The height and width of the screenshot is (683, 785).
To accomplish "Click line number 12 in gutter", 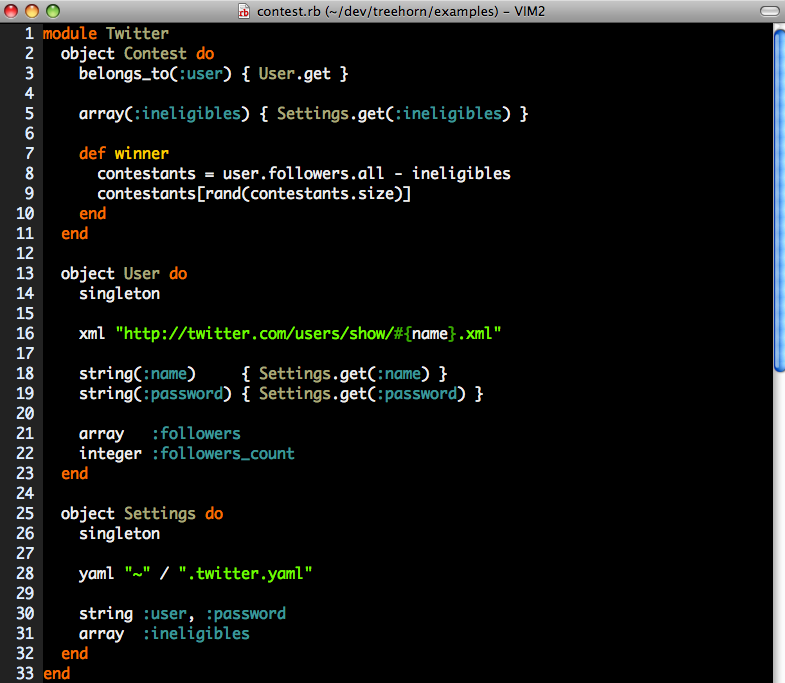I will (x=25, y=254).
